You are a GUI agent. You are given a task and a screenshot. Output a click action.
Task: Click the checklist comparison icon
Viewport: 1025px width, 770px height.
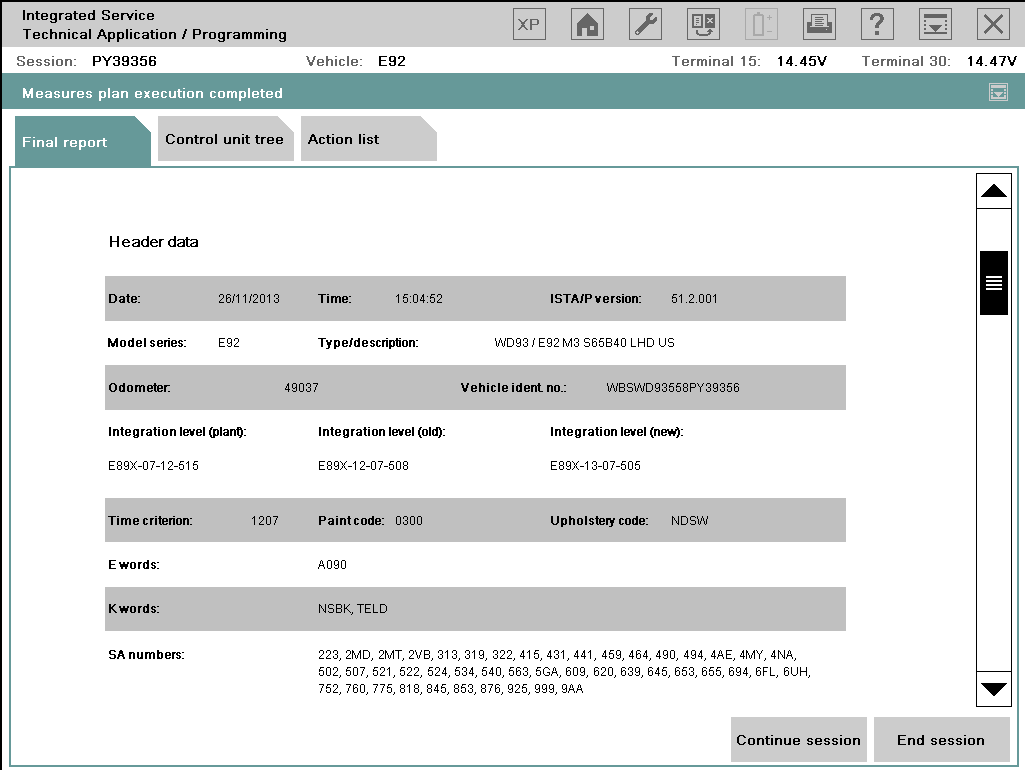703,24
